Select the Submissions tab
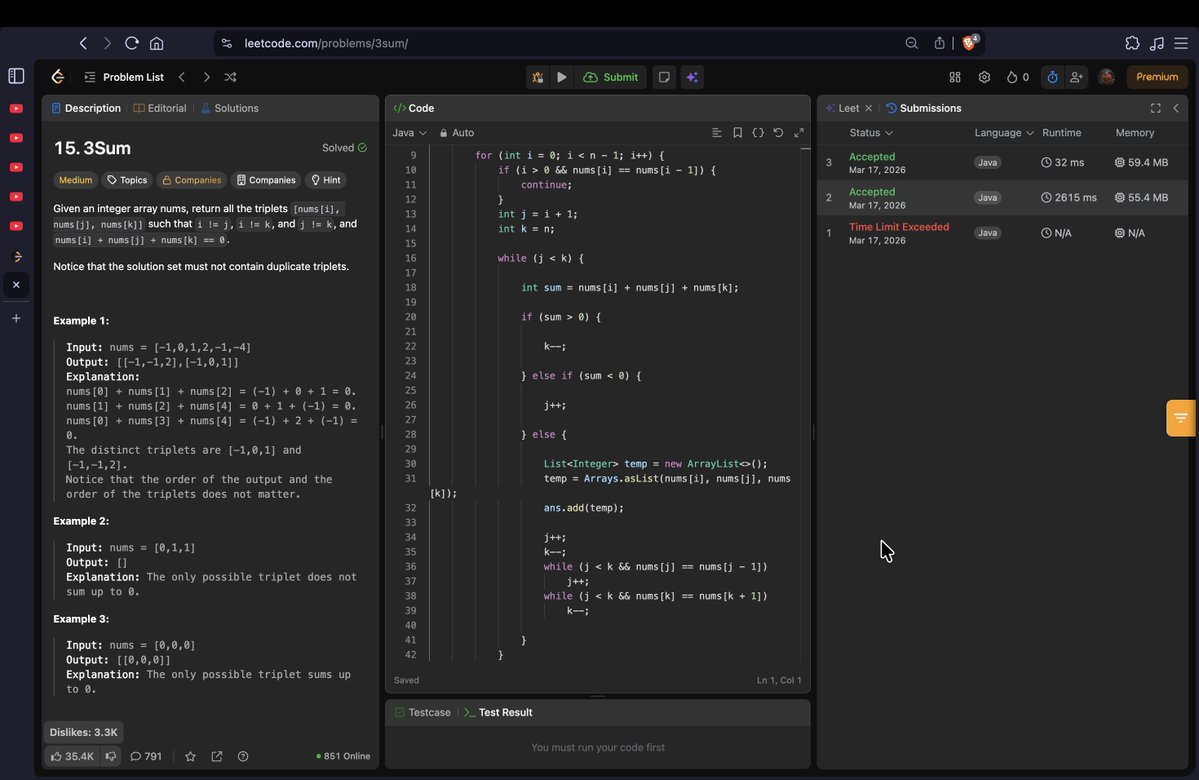Image resolution: width=1199 pixels, height=780 pixels. 924,109
